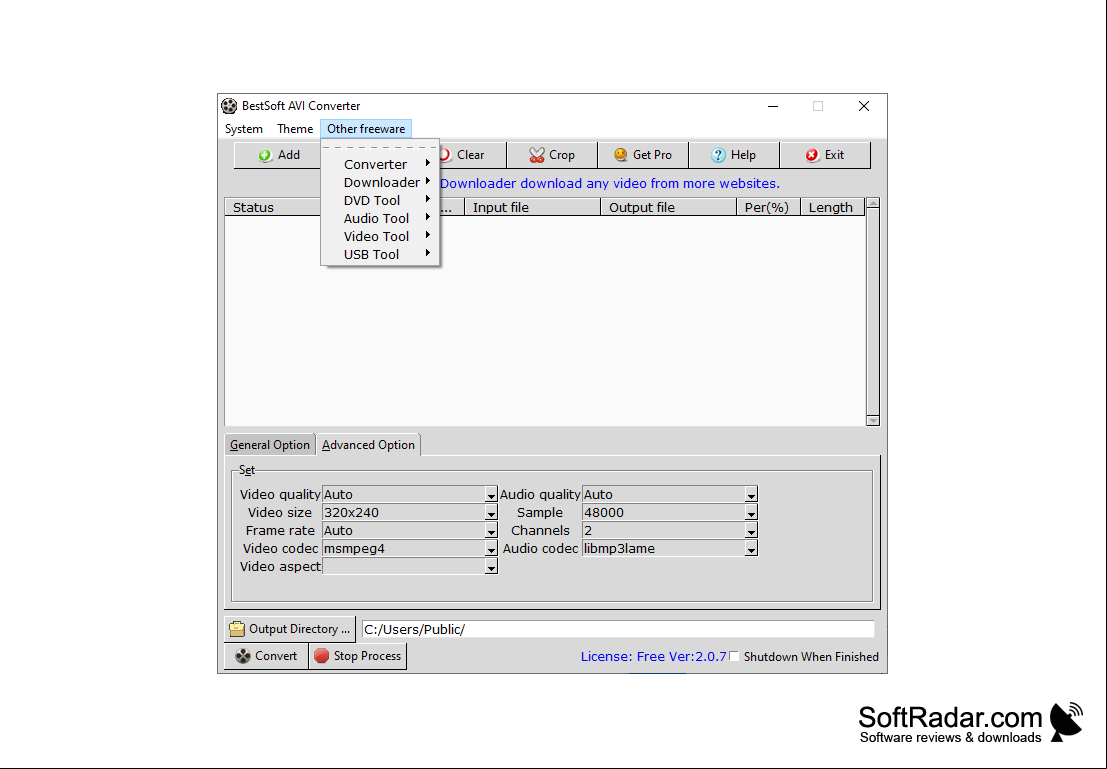The image size is (1107, 769).
Task: Open the Video aspect dropdown
Action: point(491,567)
